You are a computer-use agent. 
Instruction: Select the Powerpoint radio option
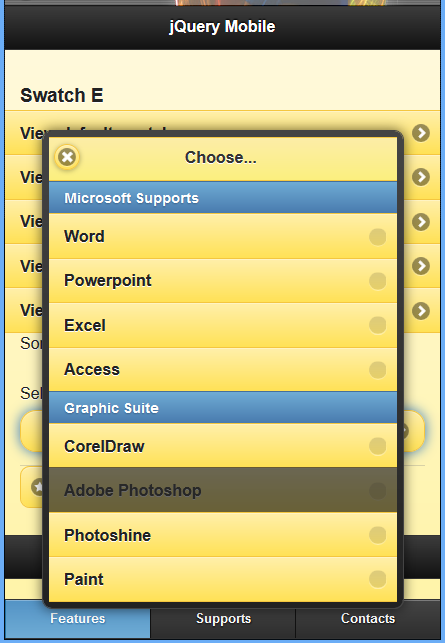[x=377, y=281]
